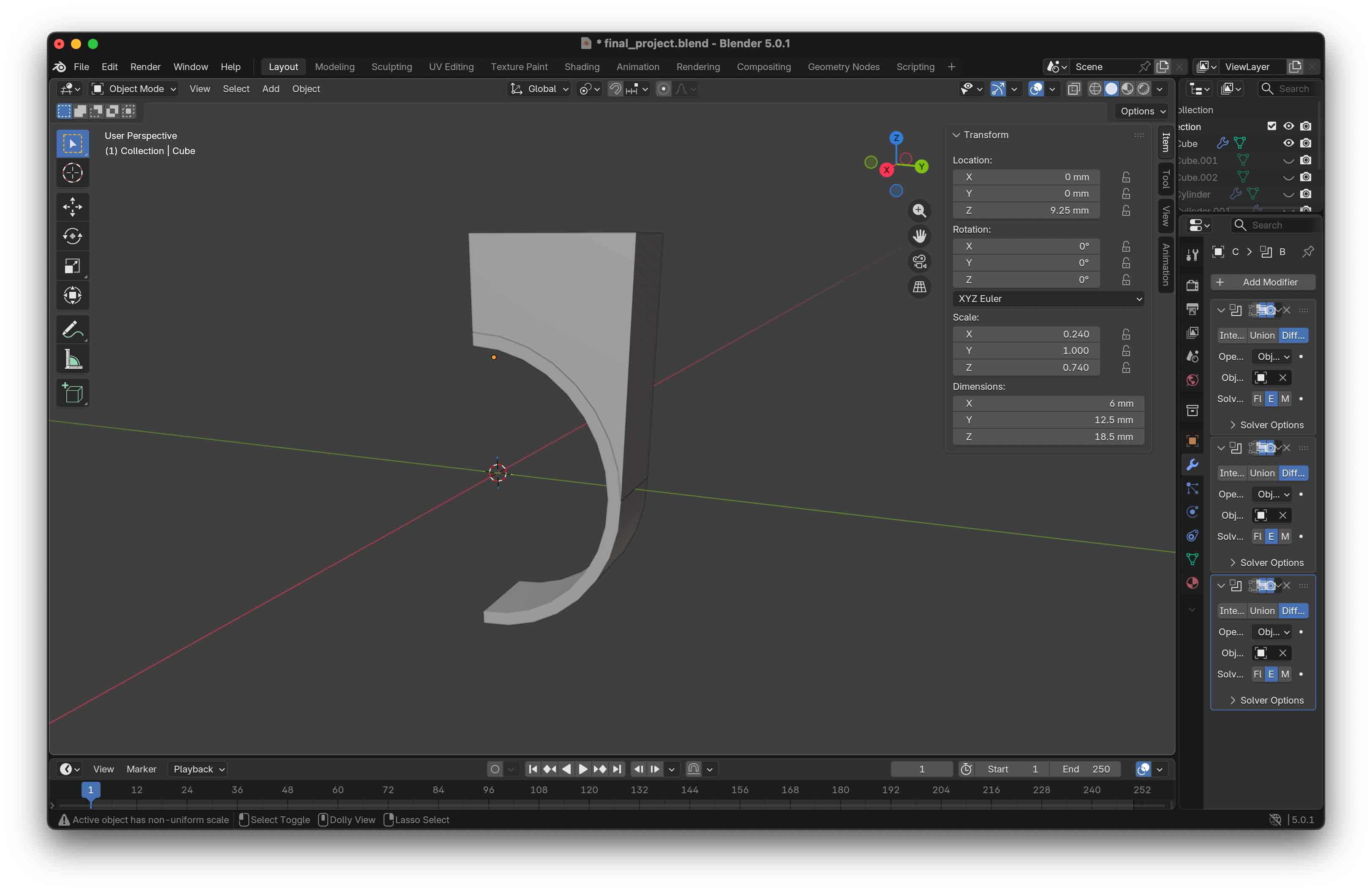This screenshot has width=1372, height=892.
Task: Select the Measure tool
Action: (73, 359)
